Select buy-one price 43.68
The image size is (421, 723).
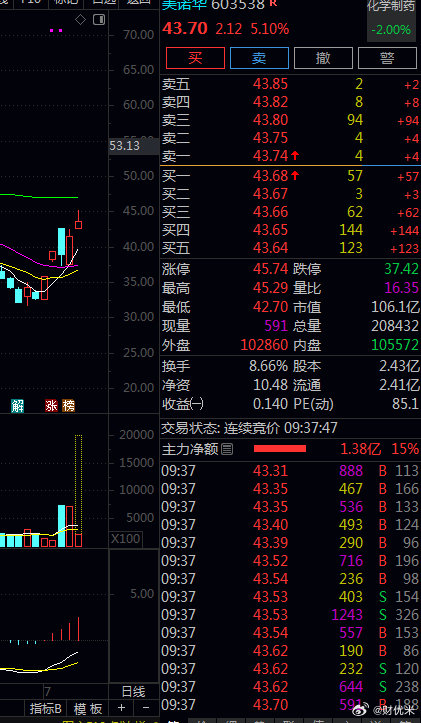(x=270, y=176)
